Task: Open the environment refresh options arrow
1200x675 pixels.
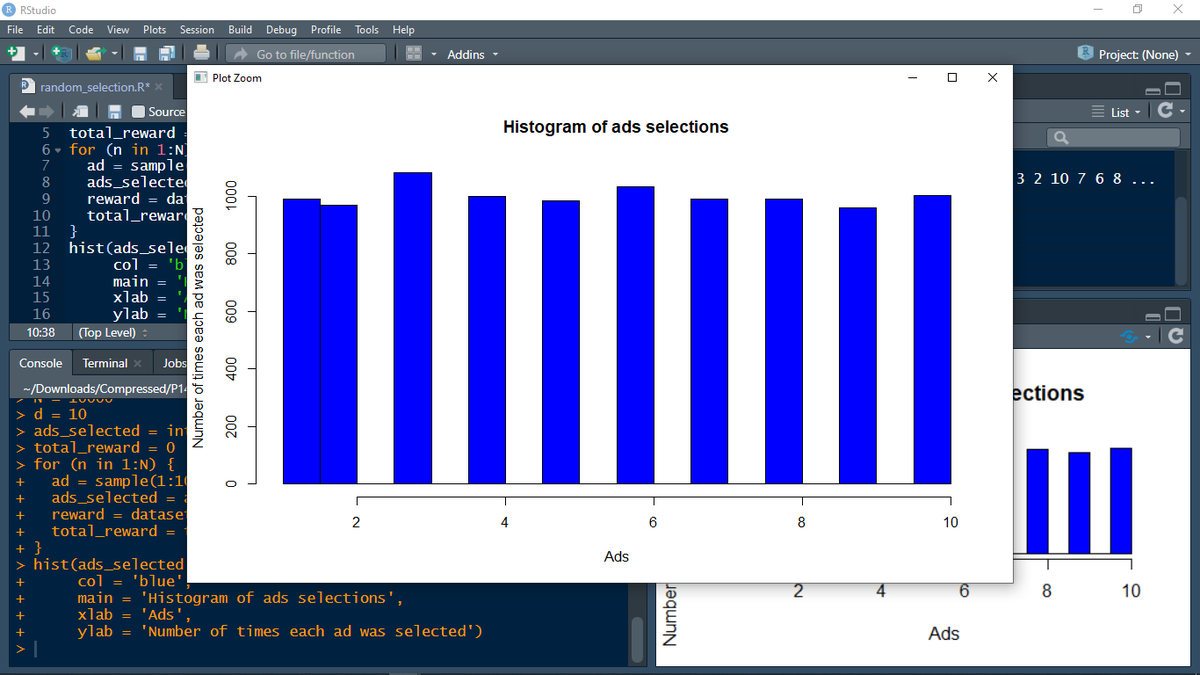Action: tap(1181, 112)
